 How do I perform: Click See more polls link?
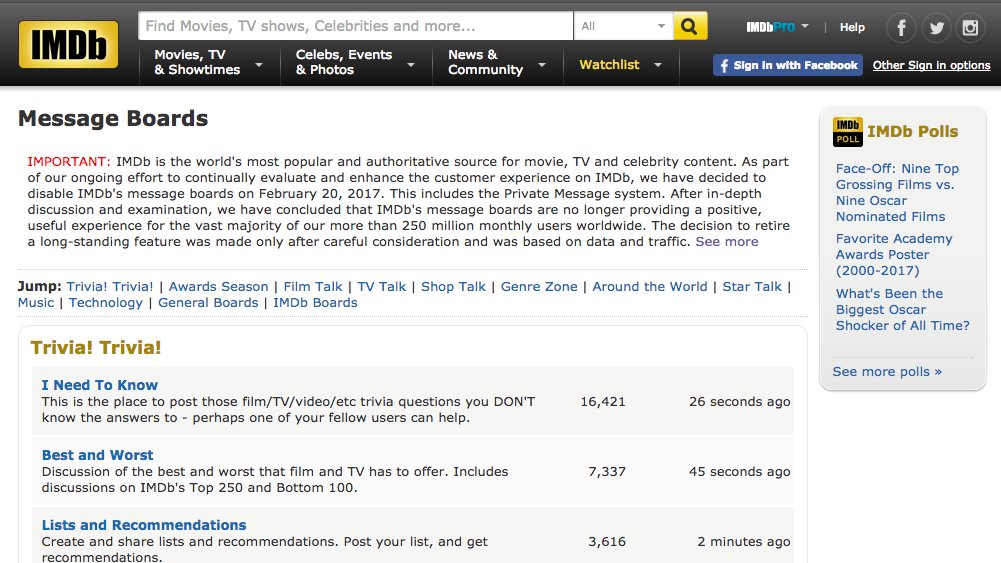click(x=887, y=372)
